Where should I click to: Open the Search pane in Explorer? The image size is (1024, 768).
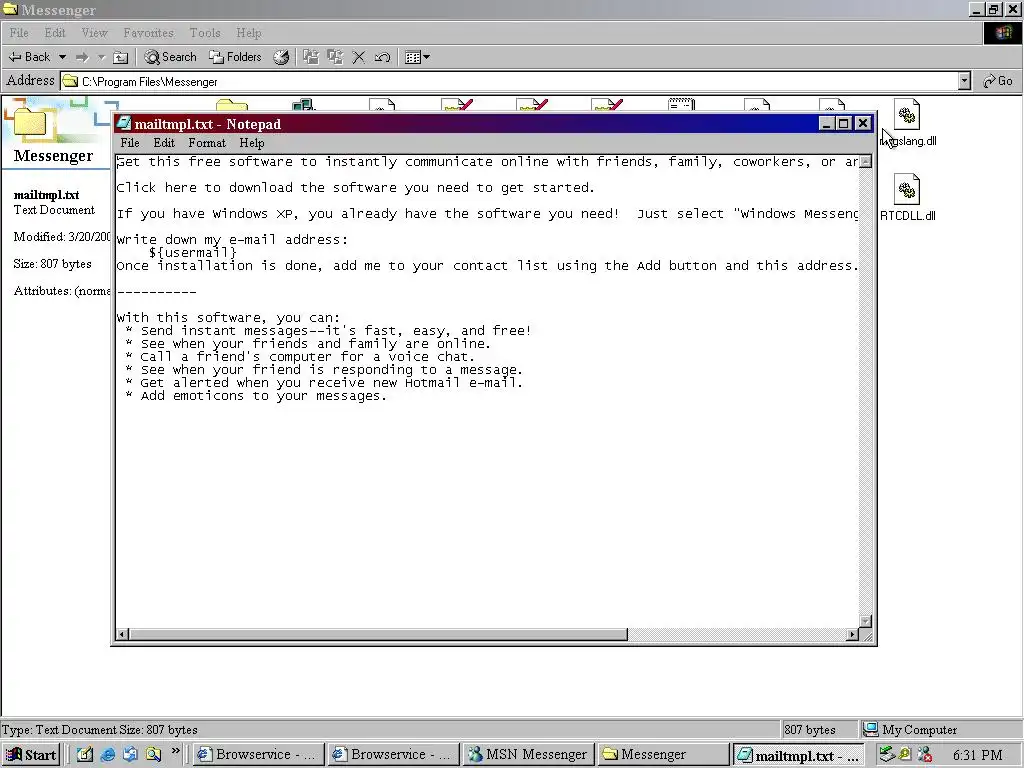tap(170, 57)
